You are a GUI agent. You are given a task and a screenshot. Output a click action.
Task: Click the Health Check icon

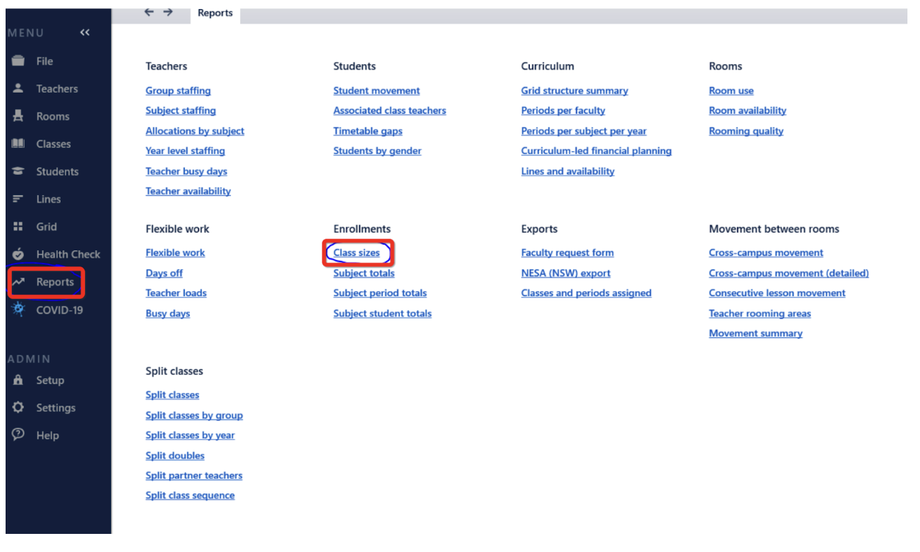coord(18,255)
